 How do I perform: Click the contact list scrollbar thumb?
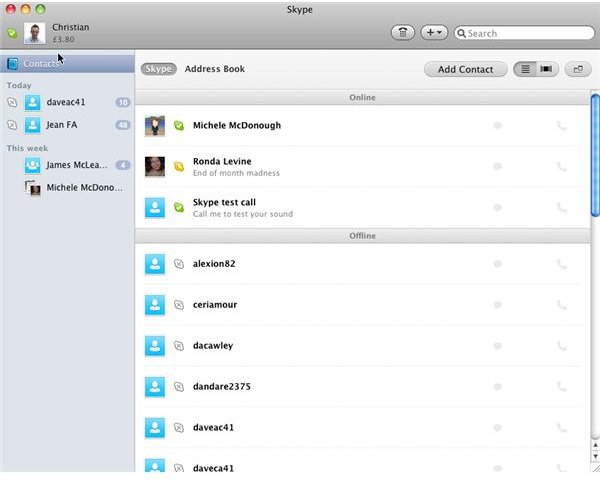pyautogui.click(x=595, y=155)
